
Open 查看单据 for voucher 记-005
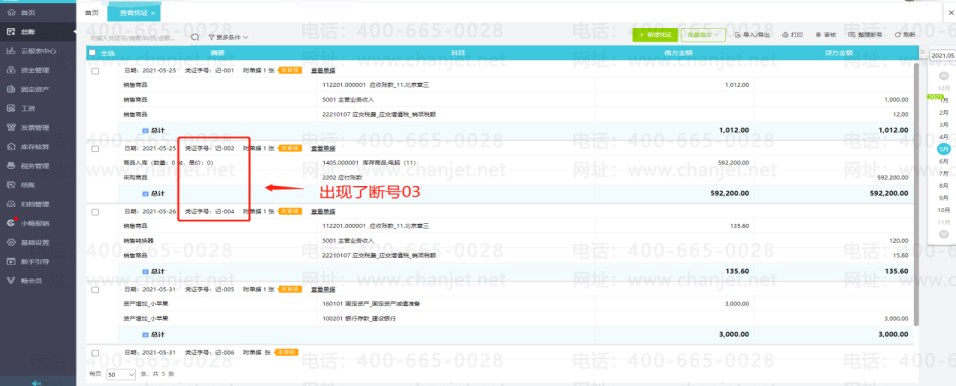pyautogui.click(x=323, y=290)
